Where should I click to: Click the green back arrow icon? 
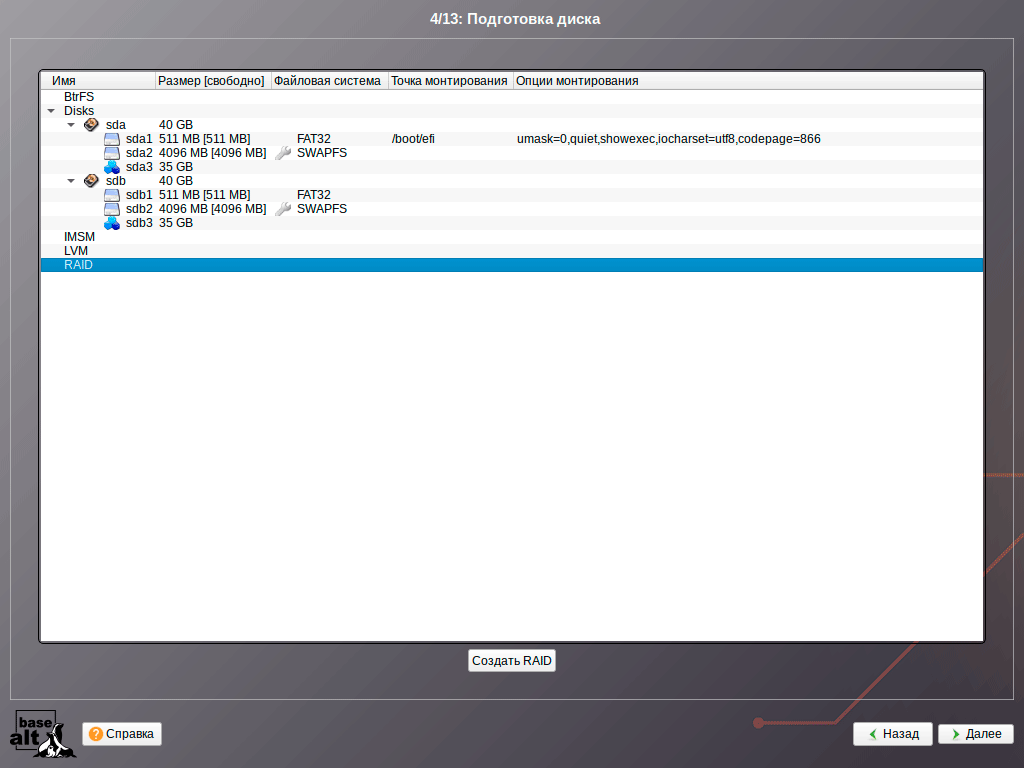pos(872,734)
